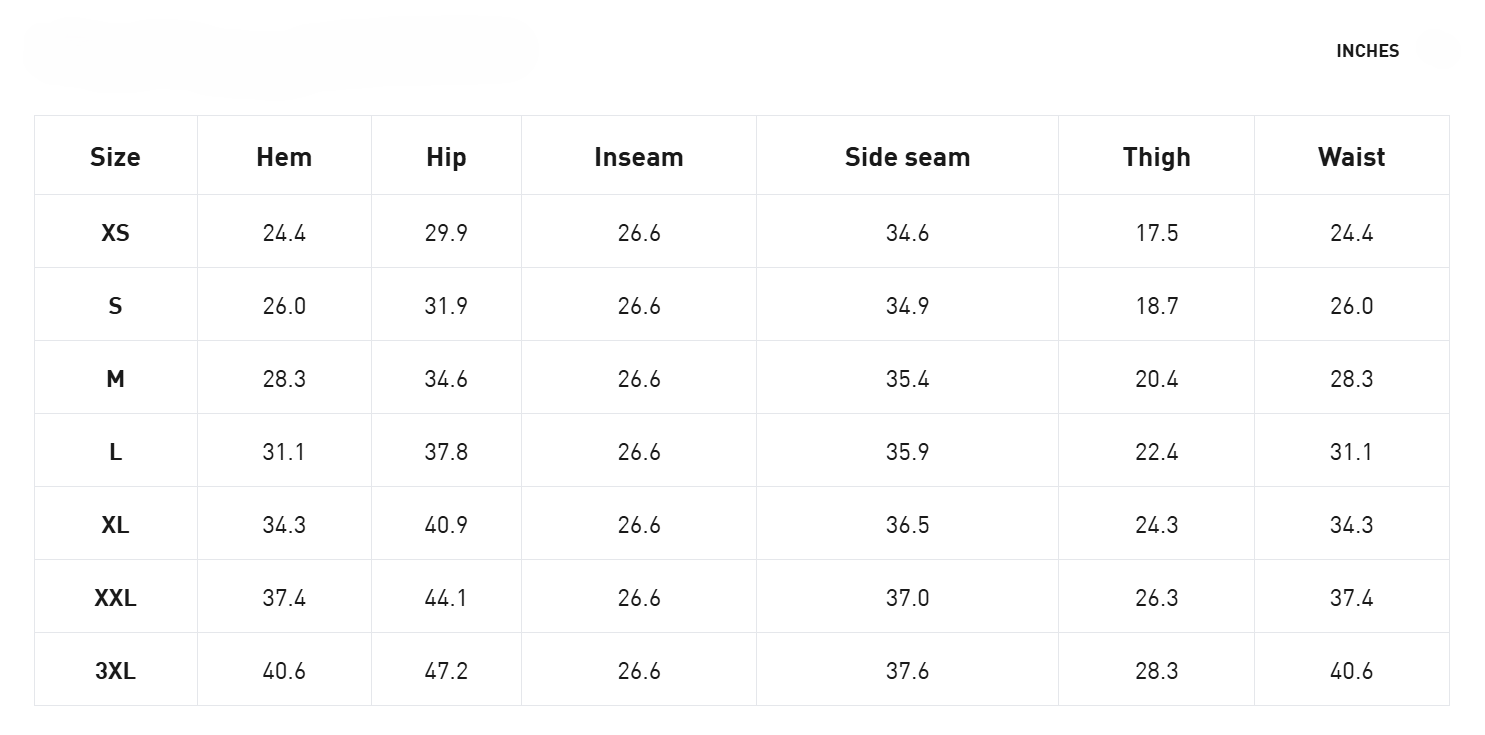Click the Thigh column header
The width and height of the screenshot is (1485, 735).
coord(1156,157)
